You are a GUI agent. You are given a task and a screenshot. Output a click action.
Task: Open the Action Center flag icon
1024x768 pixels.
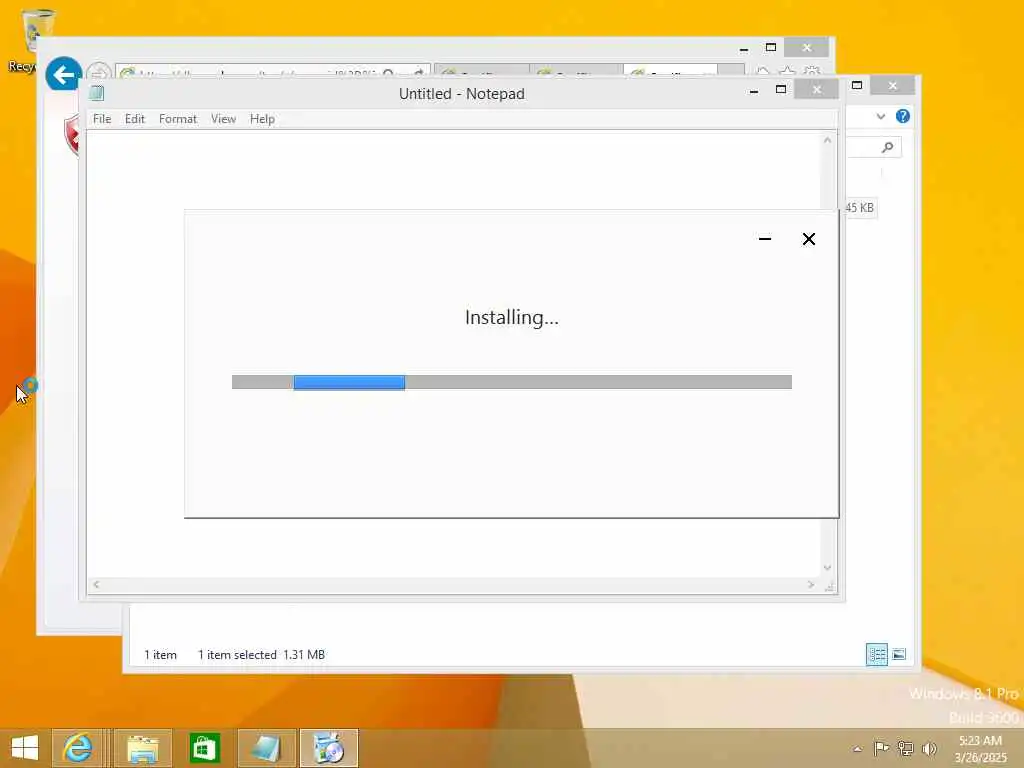click(x=881, y=748)
